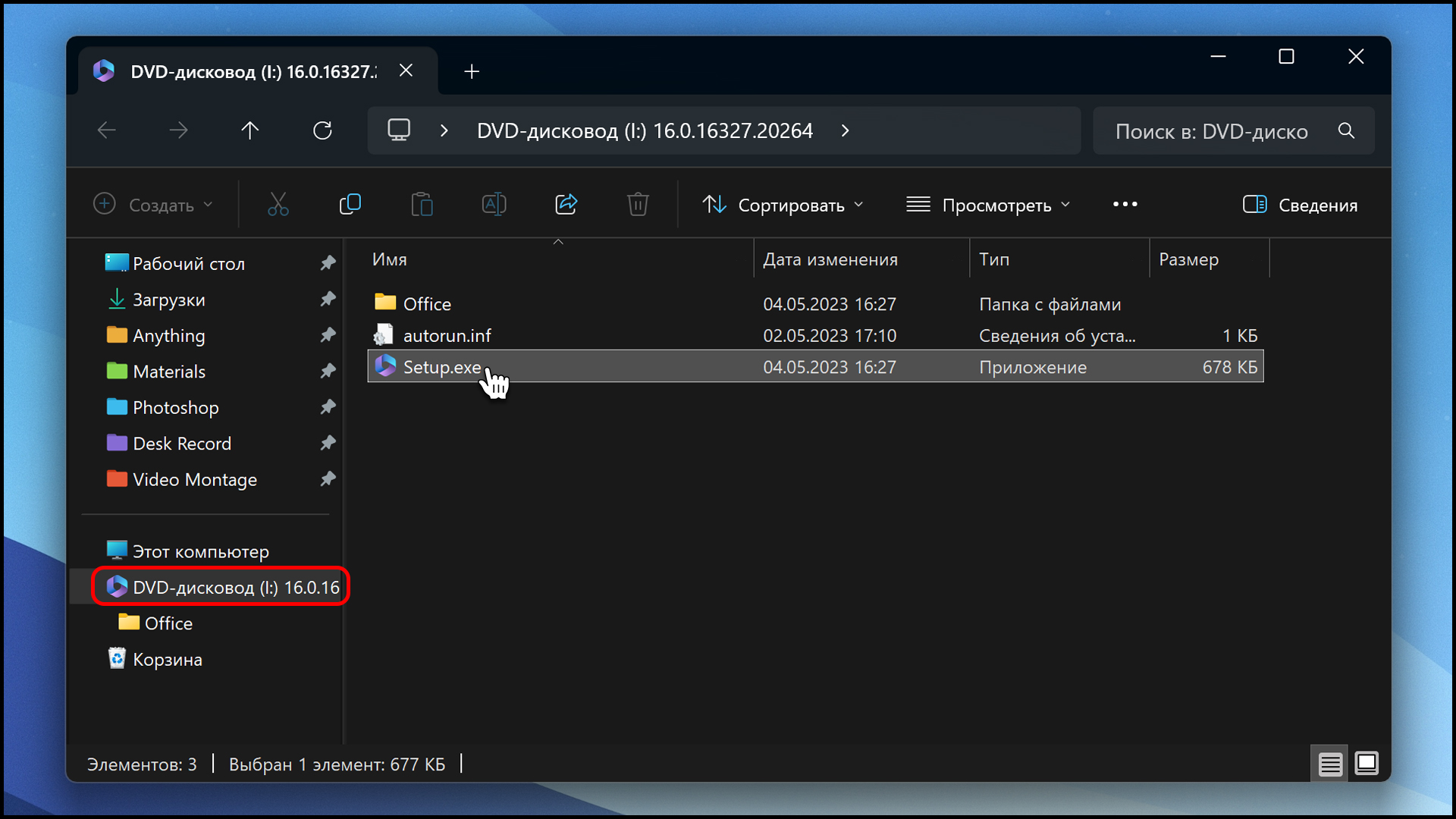The image size is (1456, 819).
Task: Expand chevron after DVD path in address bar
Action: pyautogui.click(x=845, y=130)
